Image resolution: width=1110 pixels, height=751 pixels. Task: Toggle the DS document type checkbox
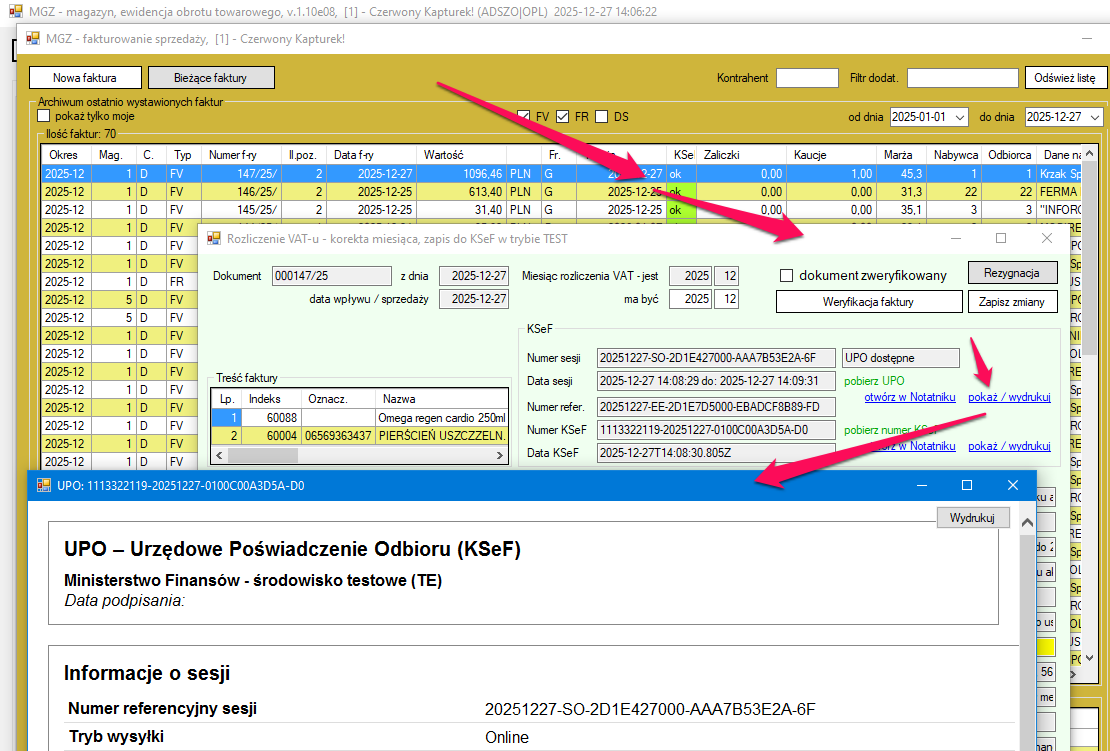tap(601, 116)
